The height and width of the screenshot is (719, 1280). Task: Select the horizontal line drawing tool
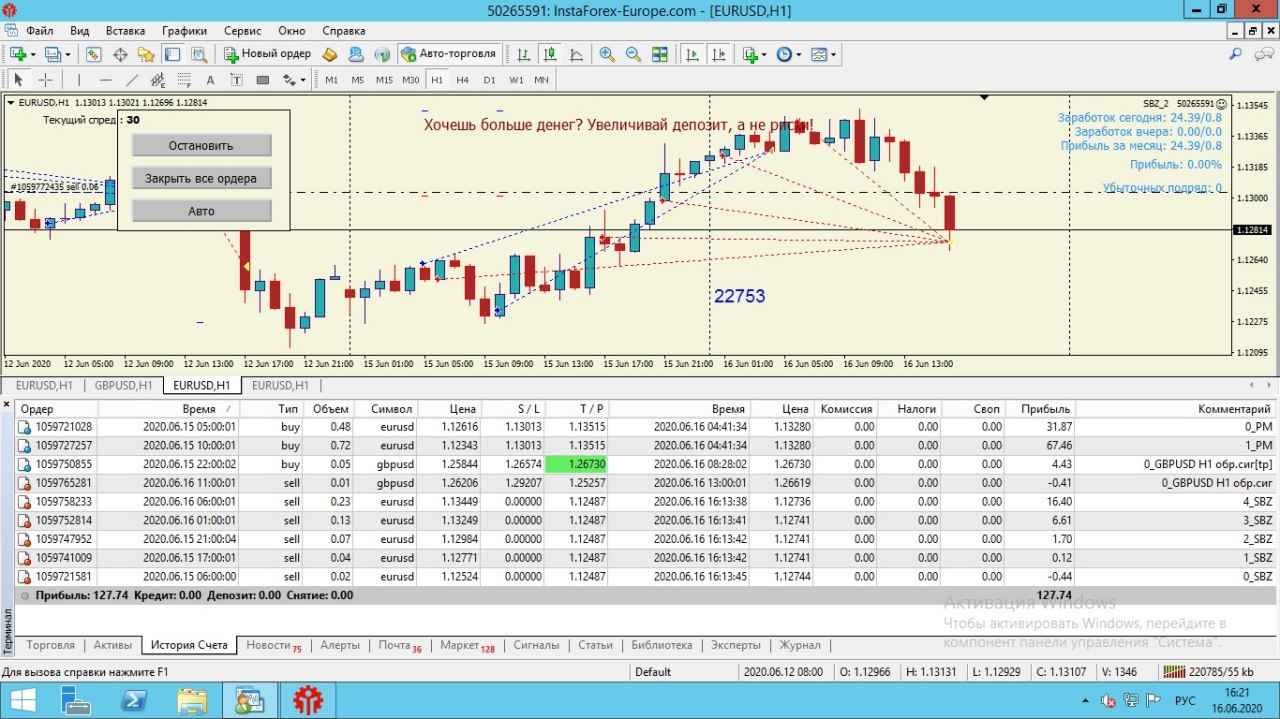[x=105, y=80]
